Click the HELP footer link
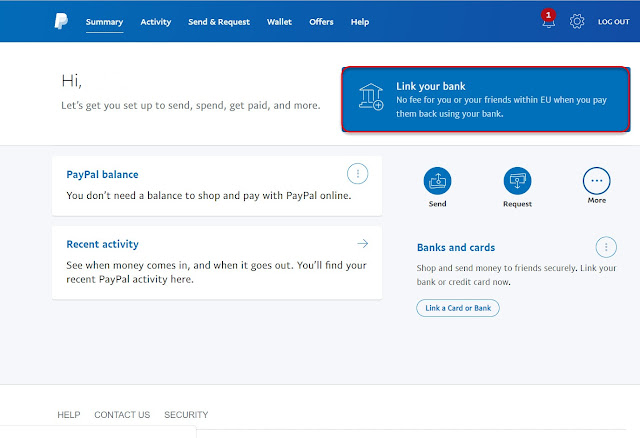This screenshot has height=438, width=640. click(69, 415)
